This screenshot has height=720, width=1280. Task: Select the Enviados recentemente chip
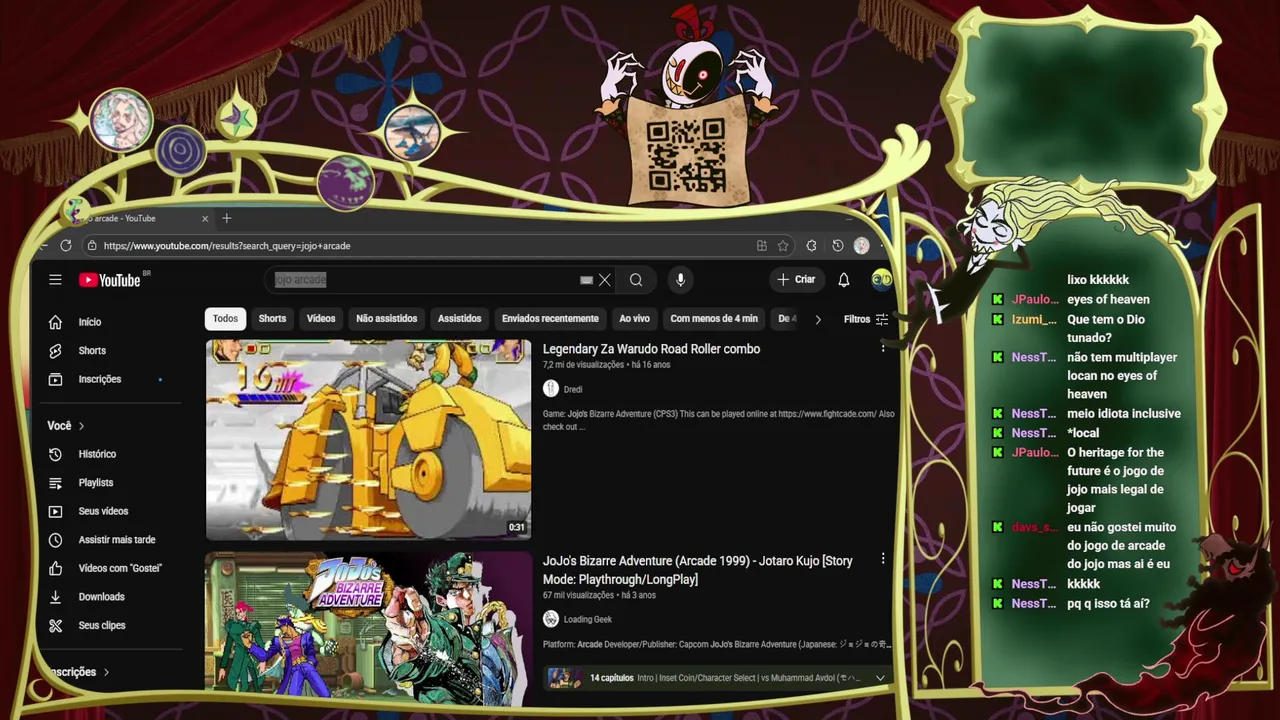550,319
